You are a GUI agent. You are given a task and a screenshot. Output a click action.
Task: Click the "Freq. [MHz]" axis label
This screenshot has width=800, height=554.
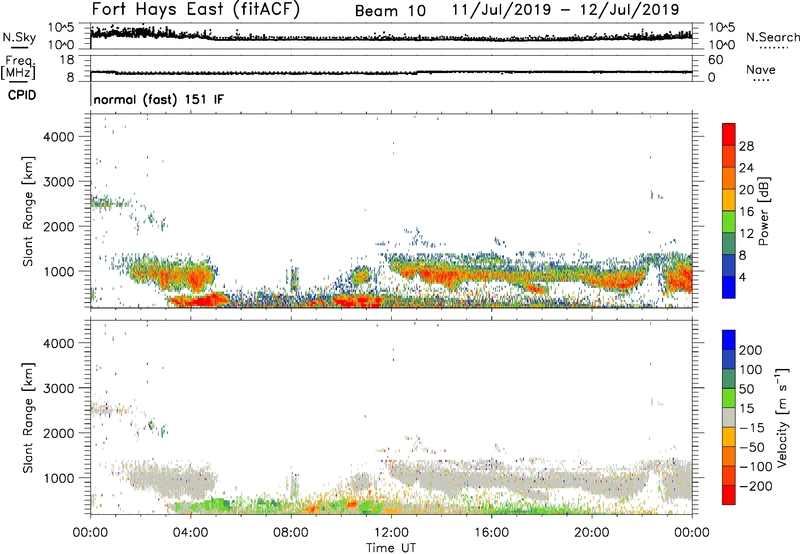coord(18,68)
